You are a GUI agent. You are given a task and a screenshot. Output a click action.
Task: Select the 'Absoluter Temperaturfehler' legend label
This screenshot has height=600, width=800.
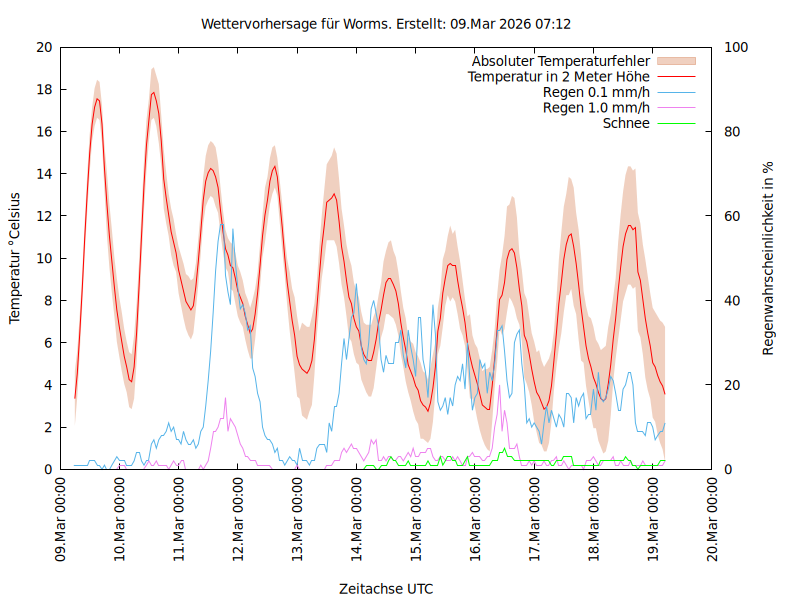[x=561, y=61]
